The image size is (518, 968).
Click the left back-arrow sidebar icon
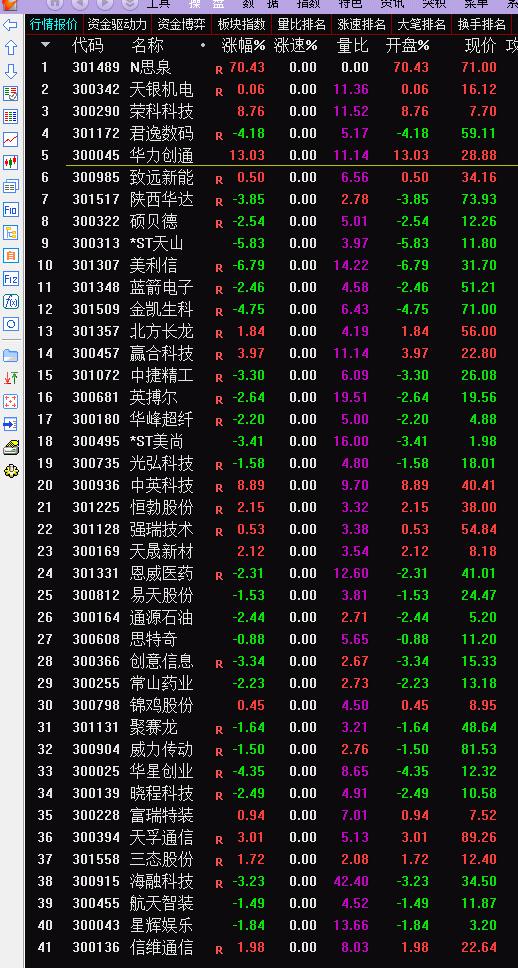[x=10, y=25]
